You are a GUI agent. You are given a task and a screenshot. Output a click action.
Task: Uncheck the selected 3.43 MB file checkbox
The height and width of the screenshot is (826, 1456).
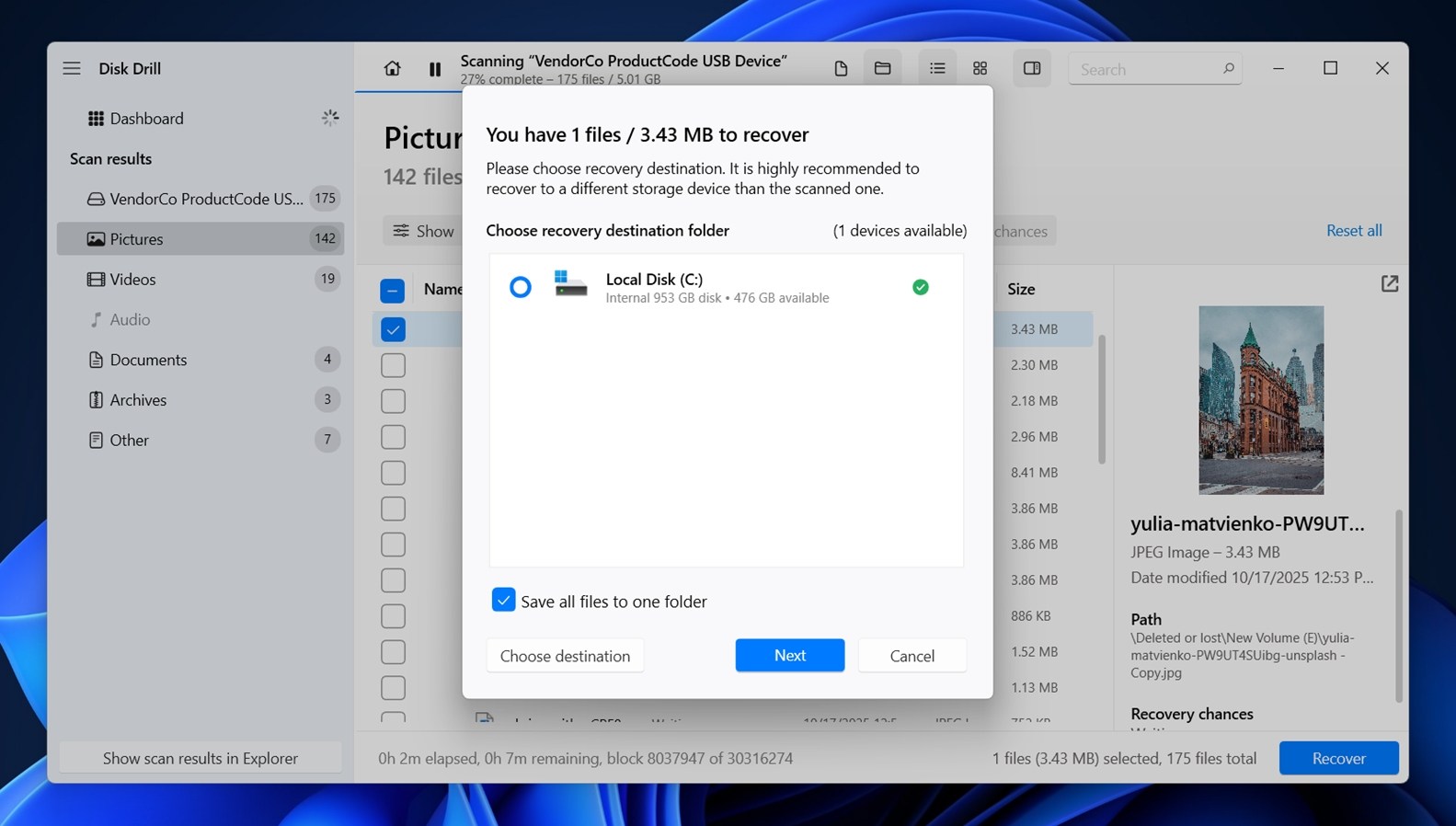(x=393, y=329)
